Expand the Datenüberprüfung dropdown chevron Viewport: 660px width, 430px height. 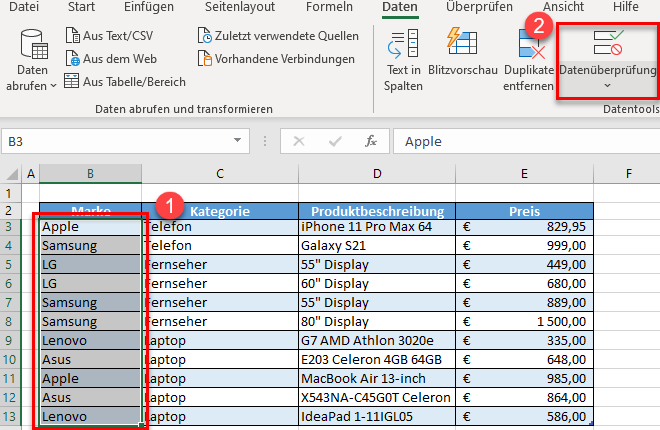[607, 85]
